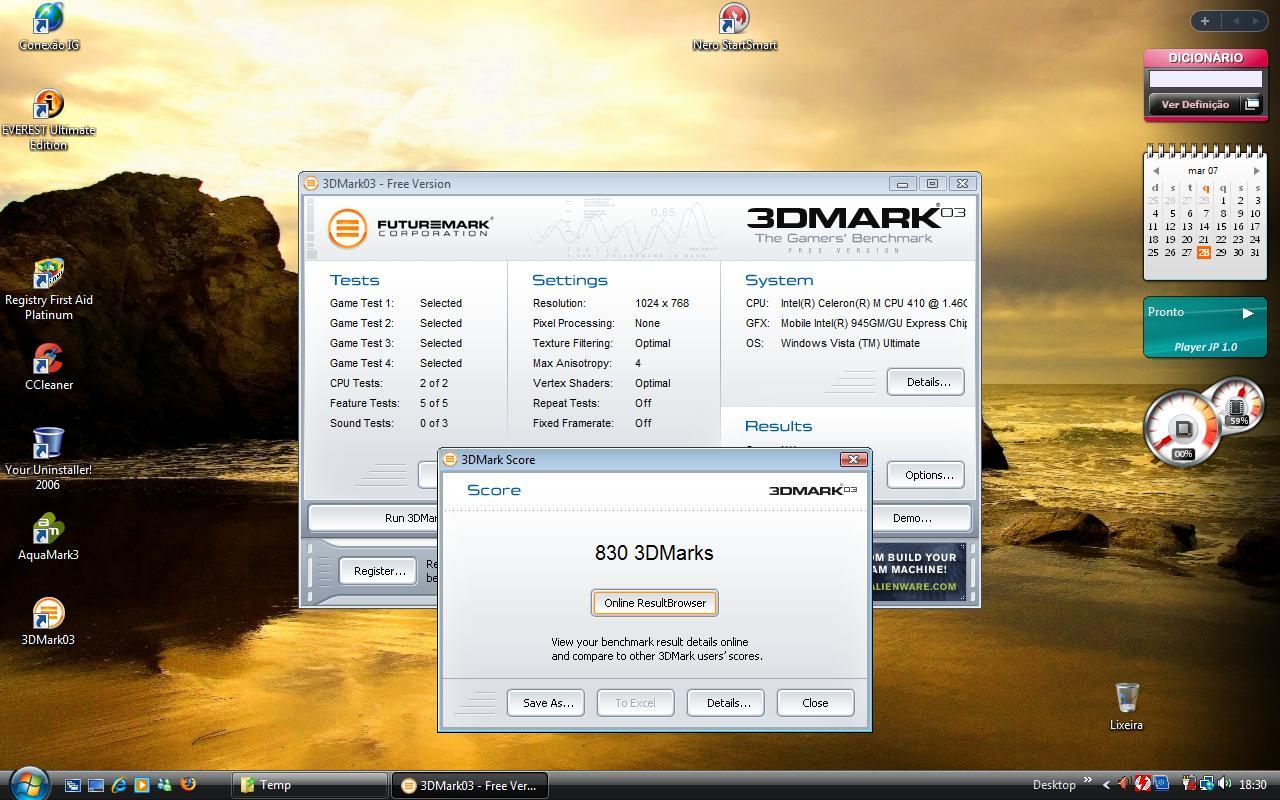This screenshot has width=1280, height=800.
Task: Go to previous month in calendar gadget
Action: click(x=1156, y=171)
